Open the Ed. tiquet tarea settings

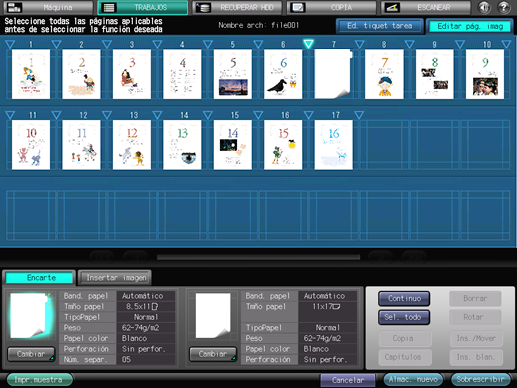pos(380,26)
